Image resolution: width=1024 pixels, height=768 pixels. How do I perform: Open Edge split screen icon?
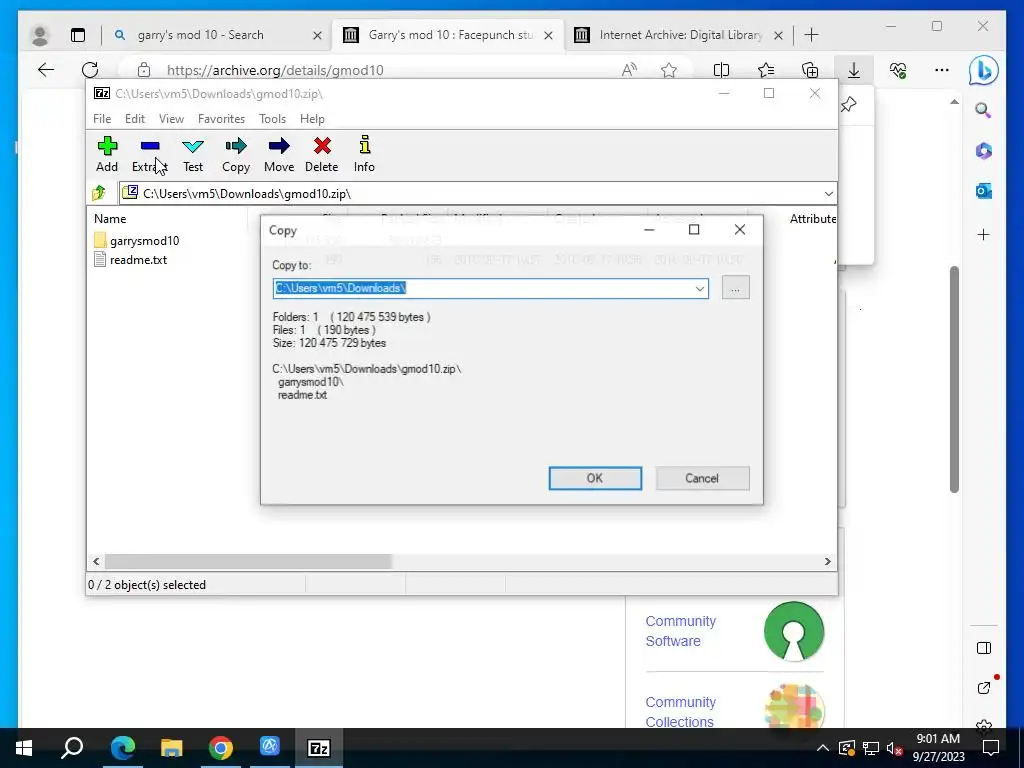[721, 70]
